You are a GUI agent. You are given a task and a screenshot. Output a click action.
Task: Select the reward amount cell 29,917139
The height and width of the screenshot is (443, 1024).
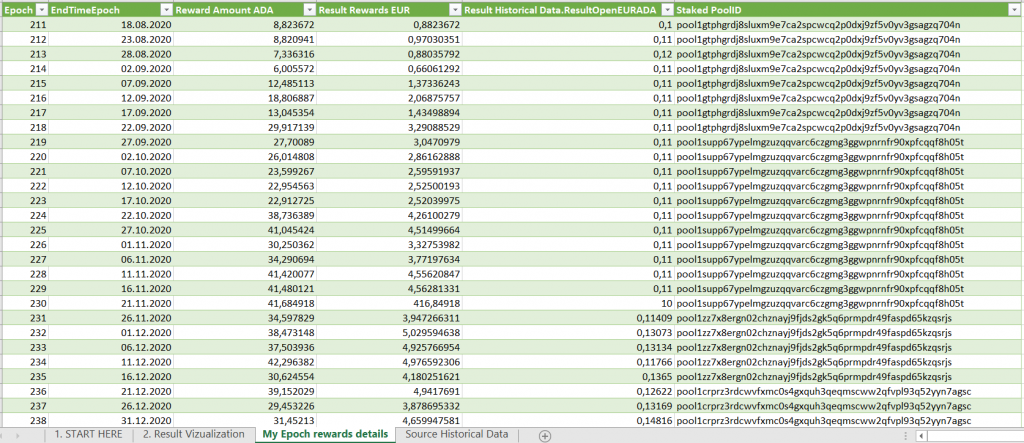246,127
